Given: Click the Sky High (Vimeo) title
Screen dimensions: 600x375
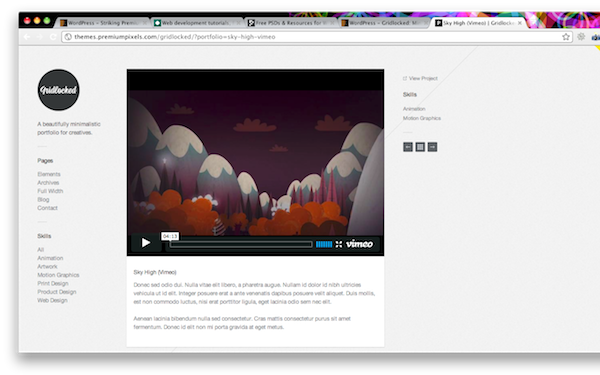Looking at the screenshot, I should (155, 272).
